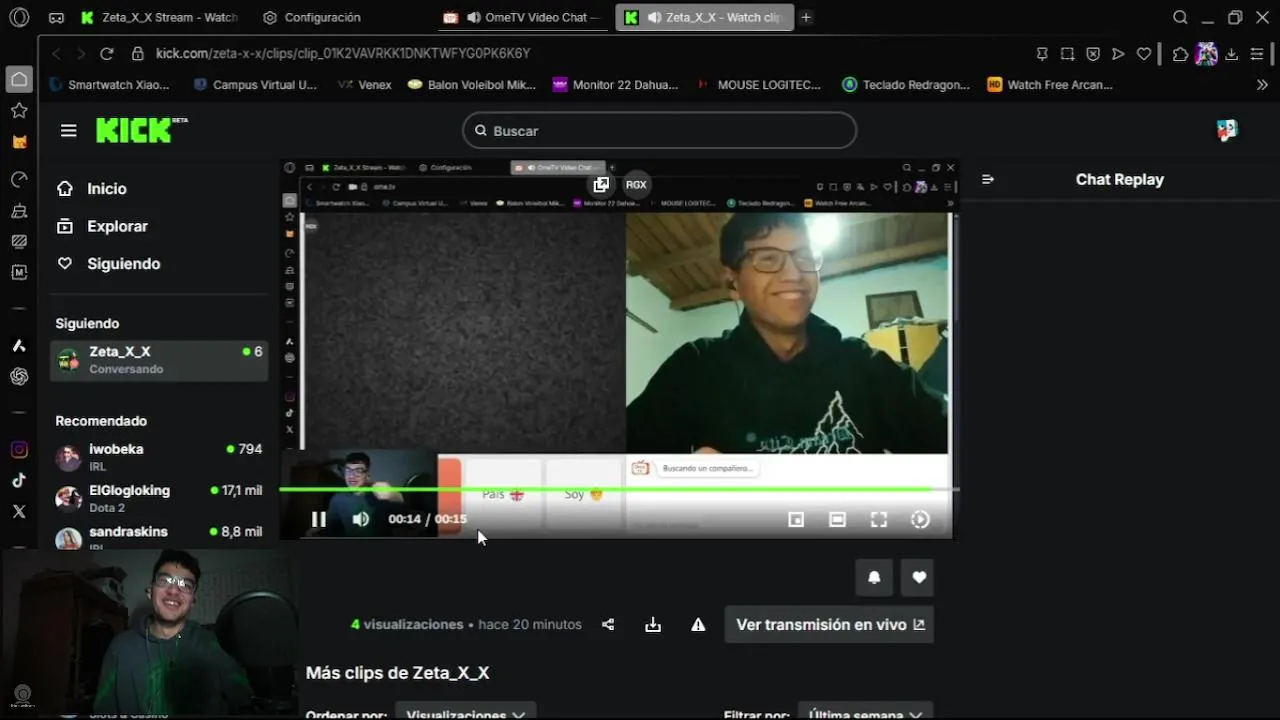Open the extensions cube icon
The height and width of the screenshot is (720, 1280).
[1180, 54]
